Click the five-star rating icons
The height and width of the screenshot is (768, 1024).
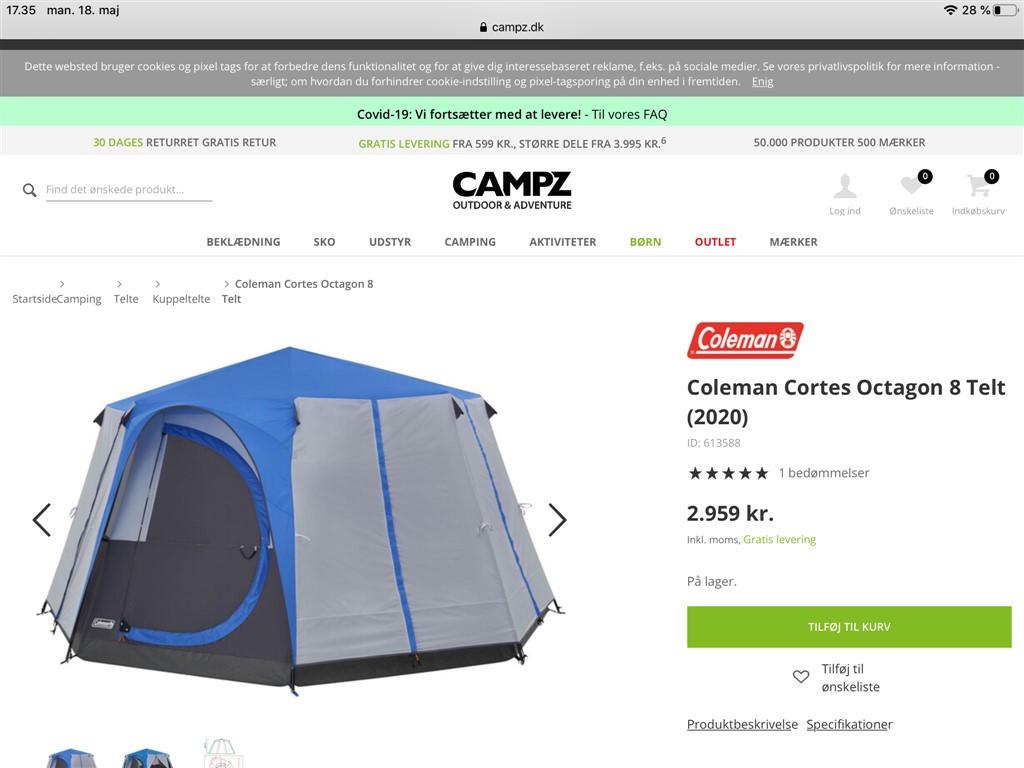tap(728, 473)
